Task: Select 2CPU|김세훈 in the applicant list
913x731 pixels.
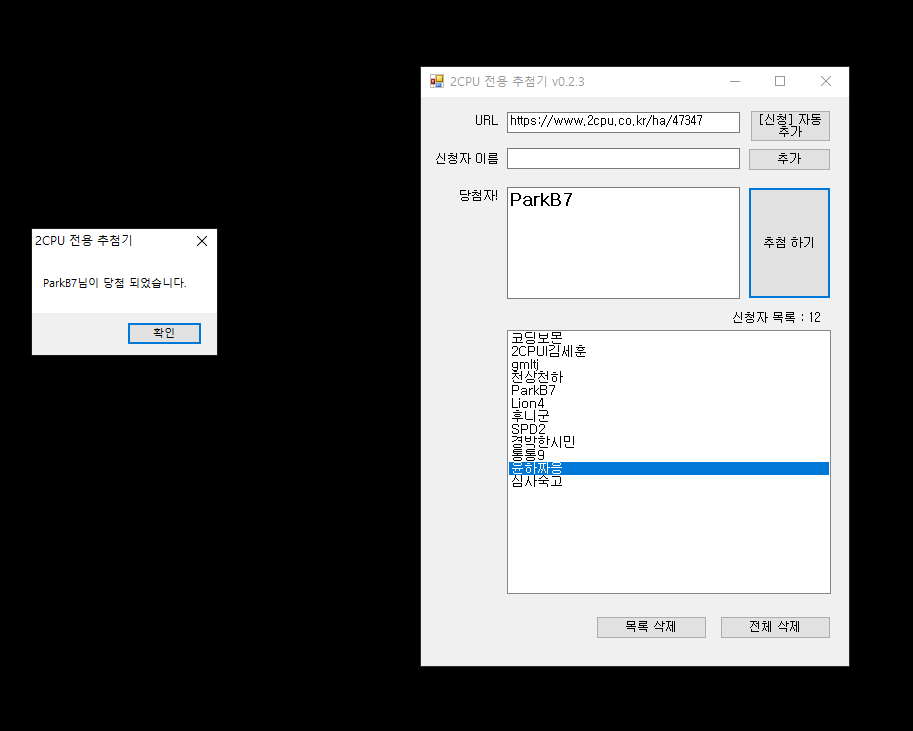Action: click(x=668, y=351)
